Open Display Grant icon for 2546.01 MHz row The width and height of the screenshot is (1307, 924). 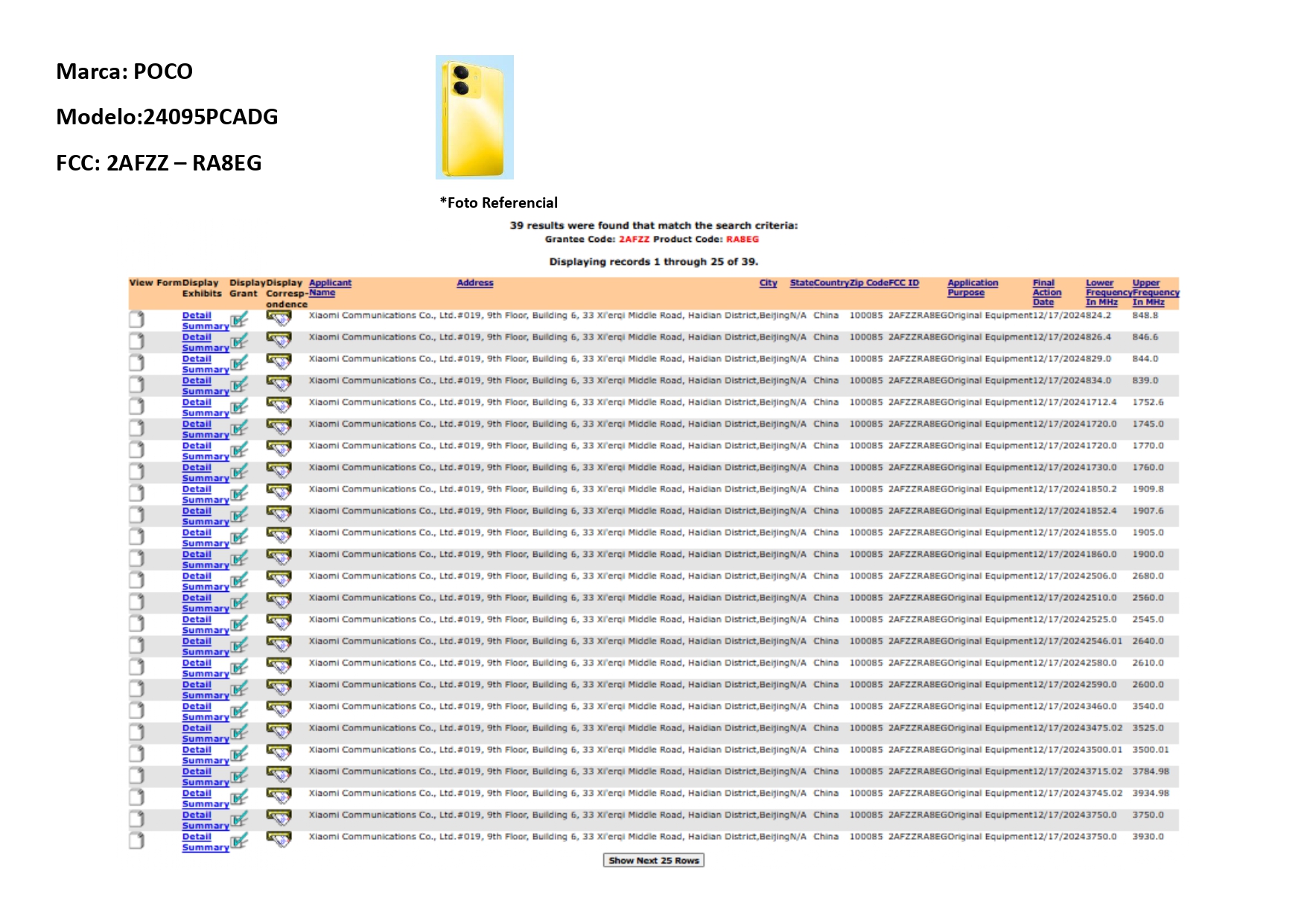(x=238, y=646)
